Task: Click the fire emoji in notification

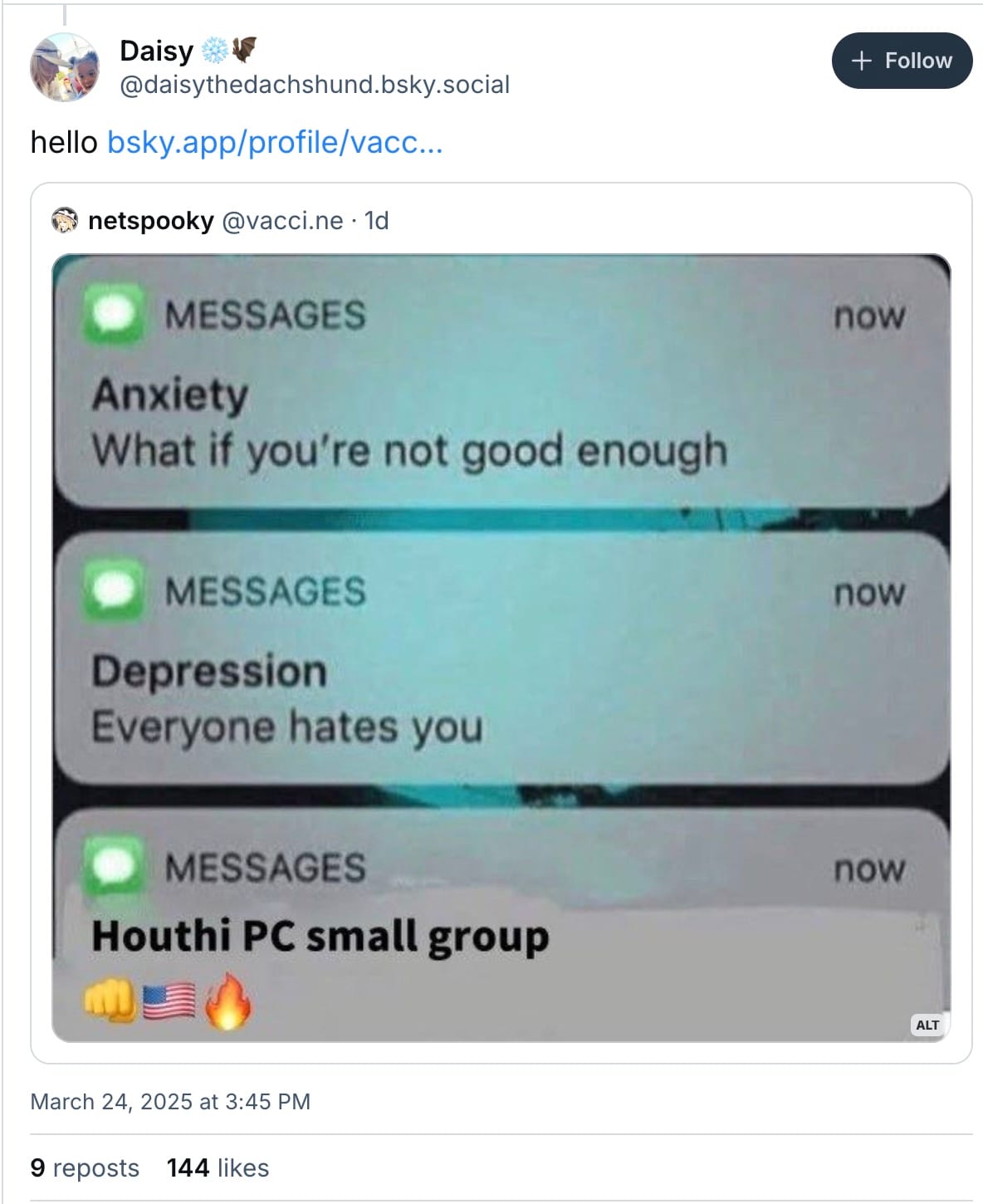Action: (227, 1001)
